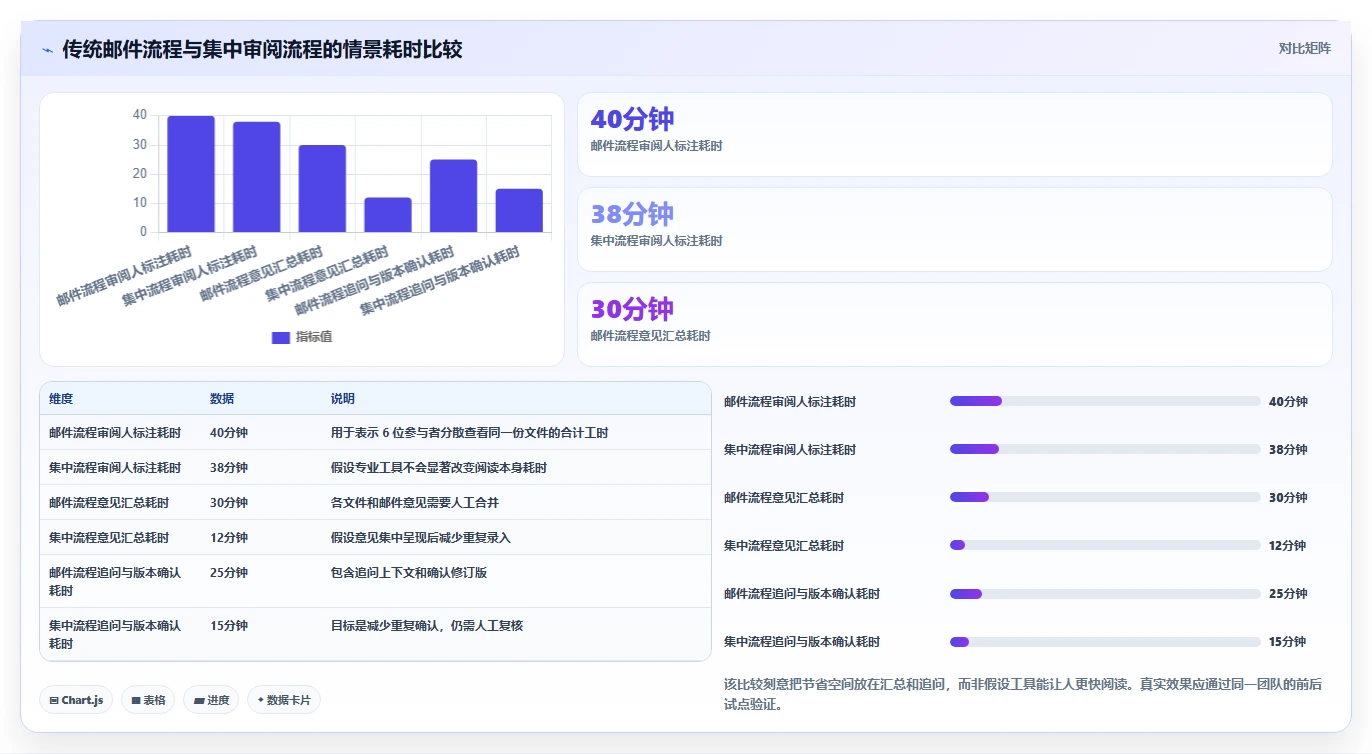This screenshot has width=1372, height=754.
Task: Click the 30分钟 stat card value
Action: pyautogui.click(x=632, y=309)
